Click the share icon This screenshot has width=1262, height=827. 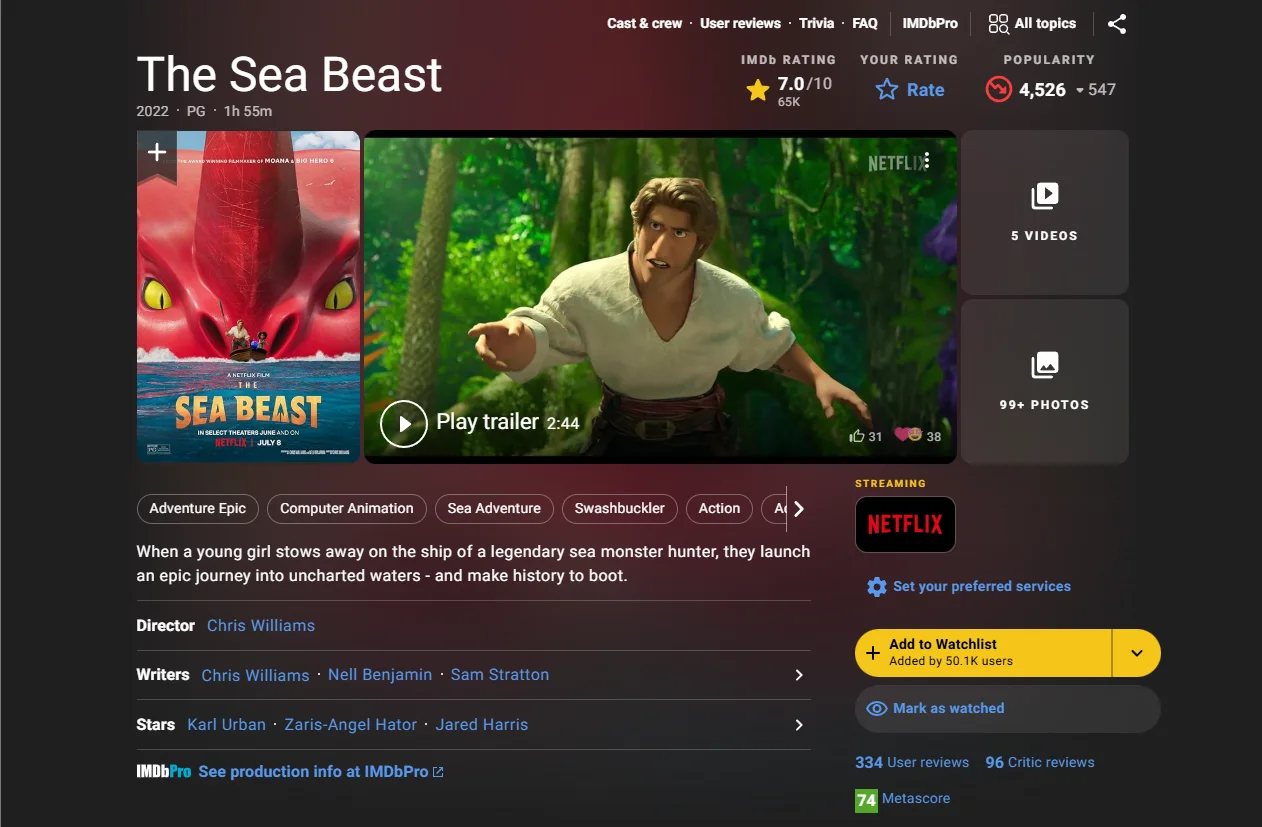[x=1117, y=23]
